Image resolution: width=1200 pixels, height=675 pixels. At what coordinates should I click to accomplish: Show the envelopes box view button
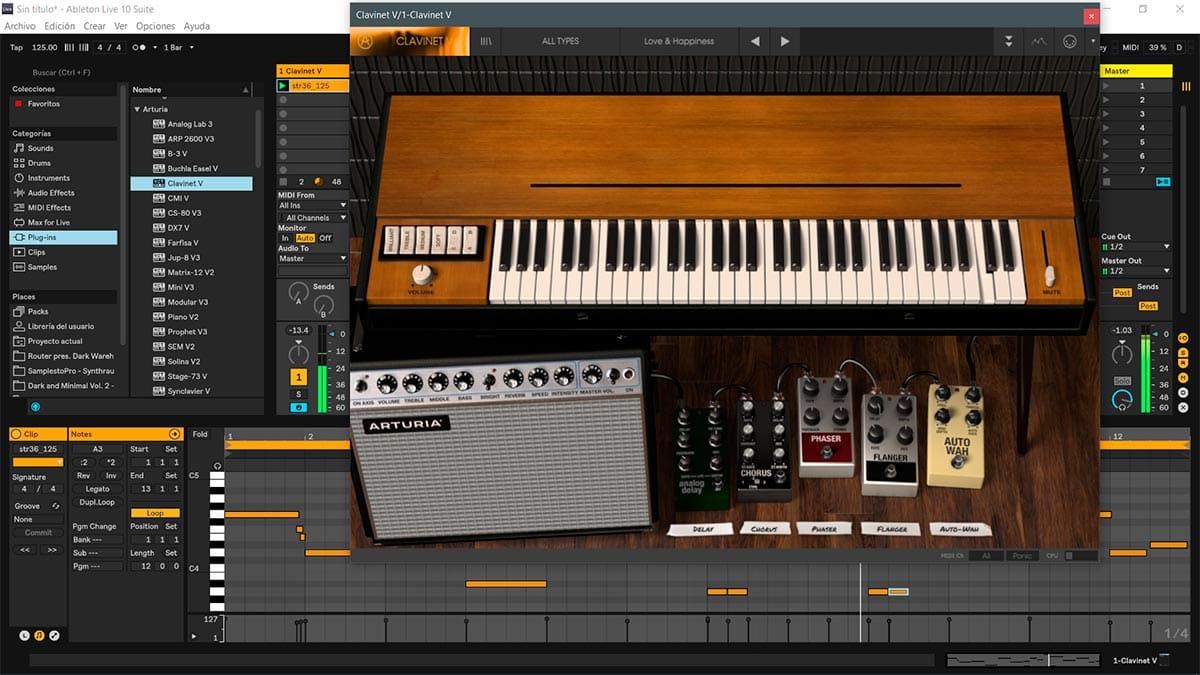coord(54,635)
